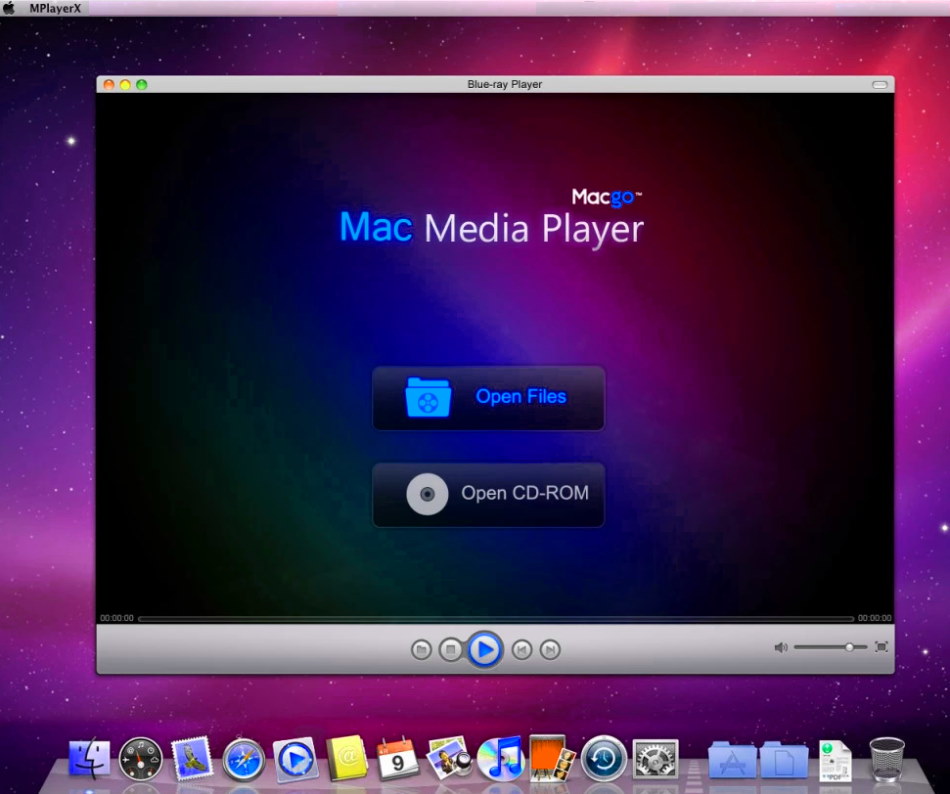Image resolution: width=950 pixels, height=794 pixels.
Task: Skip to the next track
Action: 550,650
